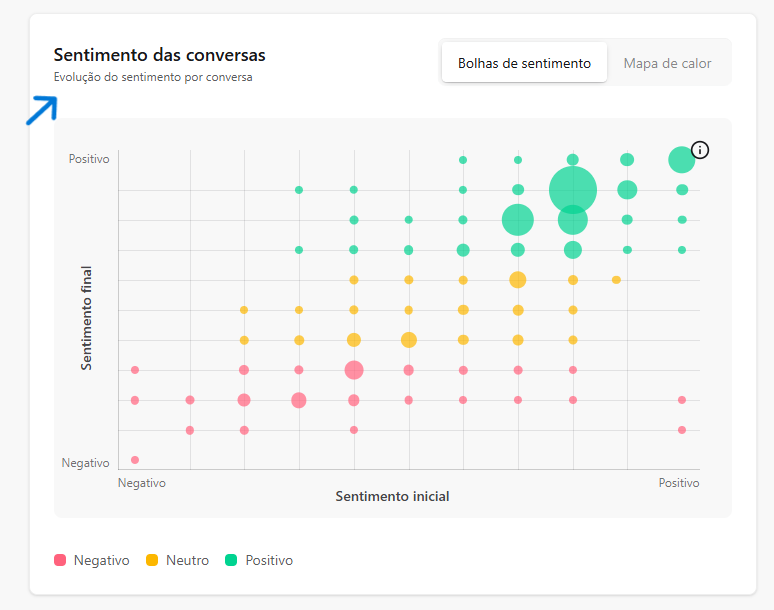This screenshot has height=610, width=774.
Task: Click the rightmost yellow bubble
Action: point(616,280)
